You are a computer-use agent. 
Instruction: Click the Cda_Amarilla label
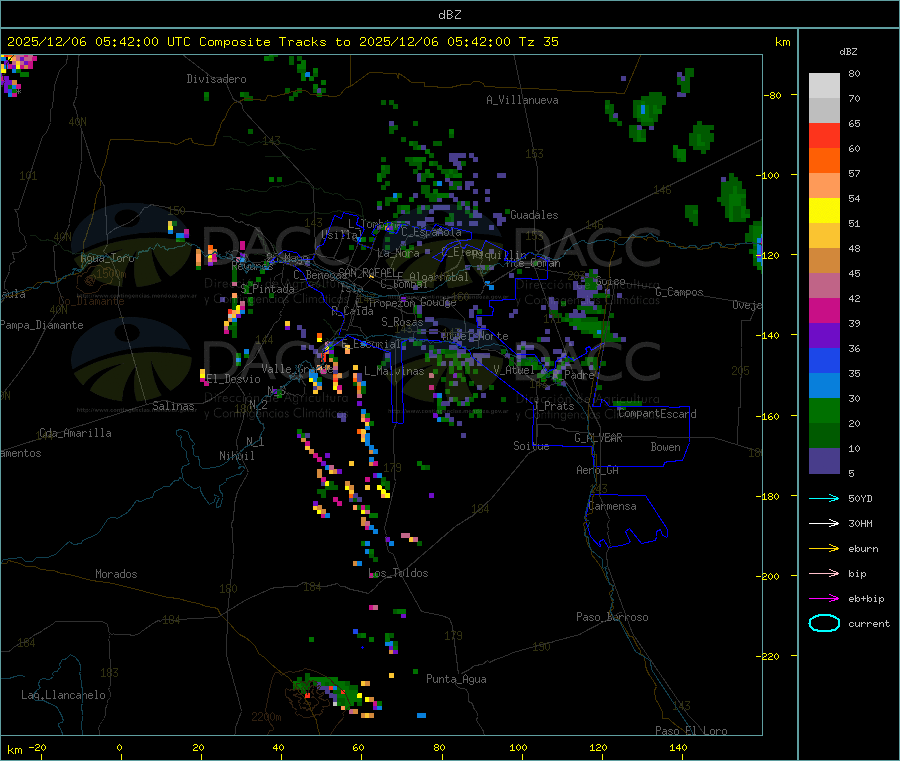coord(75,433)
